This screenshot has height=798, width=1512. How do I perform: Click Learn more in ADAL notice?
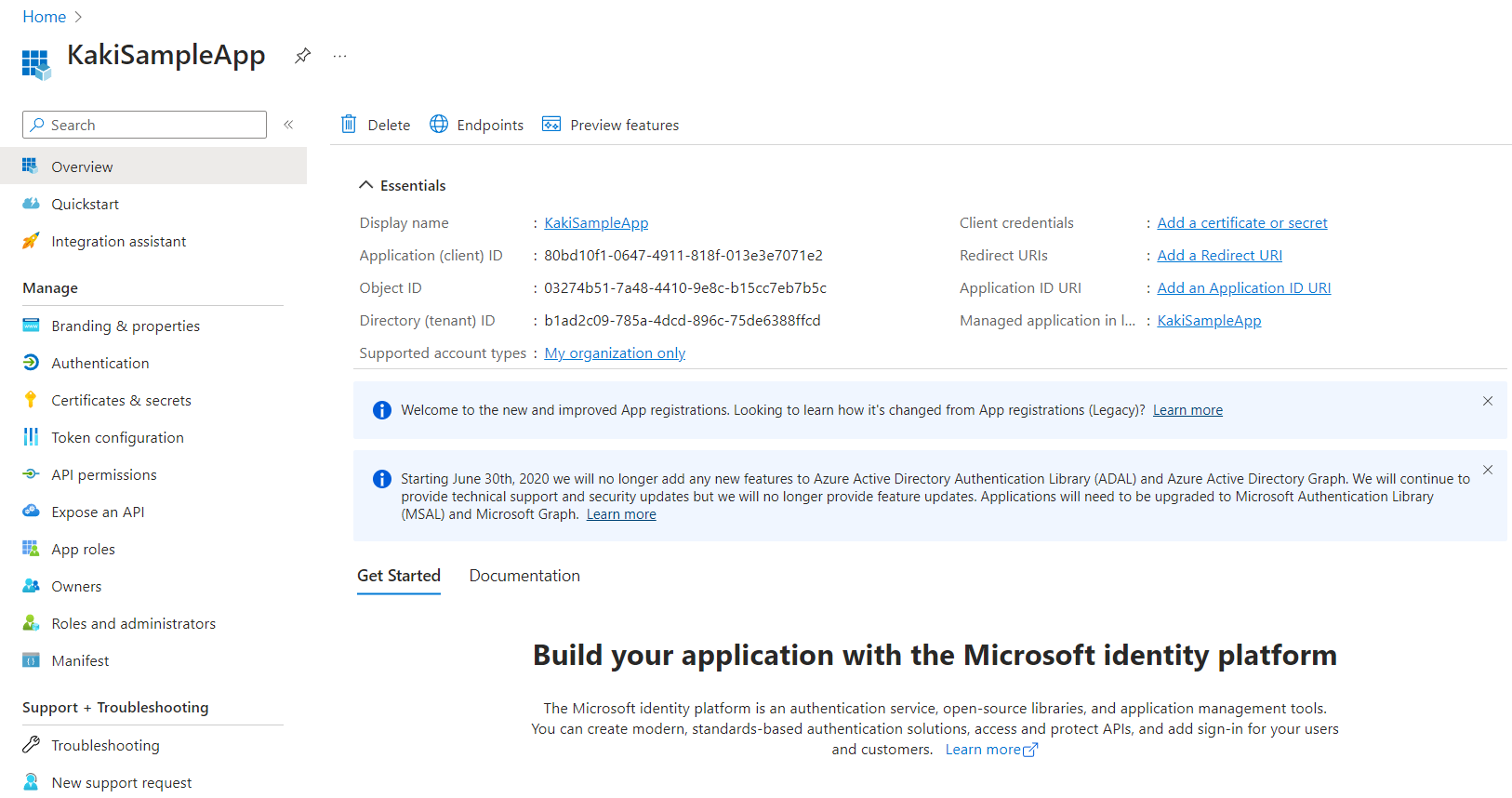pos(621,514)
